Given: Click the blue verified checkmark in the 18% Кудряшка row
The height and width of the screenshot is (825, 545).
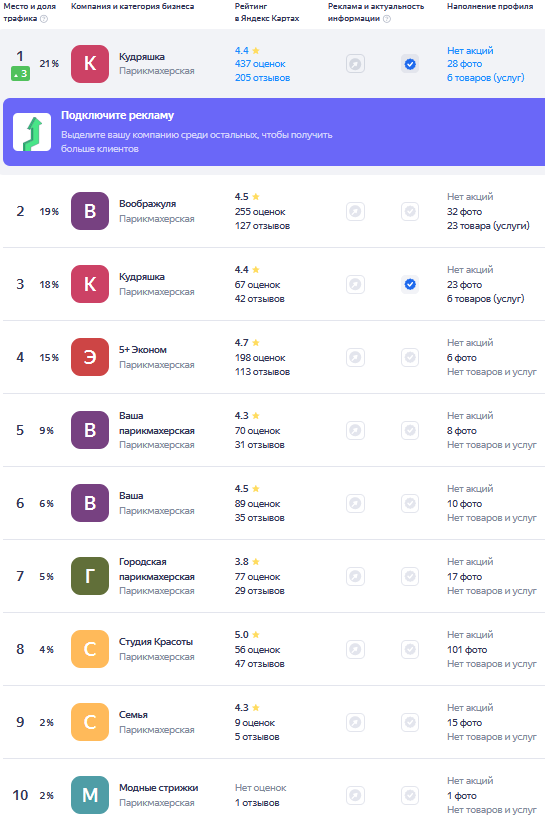Looking at the screenshot, I should pyautogui.click(x=410, y=285).
